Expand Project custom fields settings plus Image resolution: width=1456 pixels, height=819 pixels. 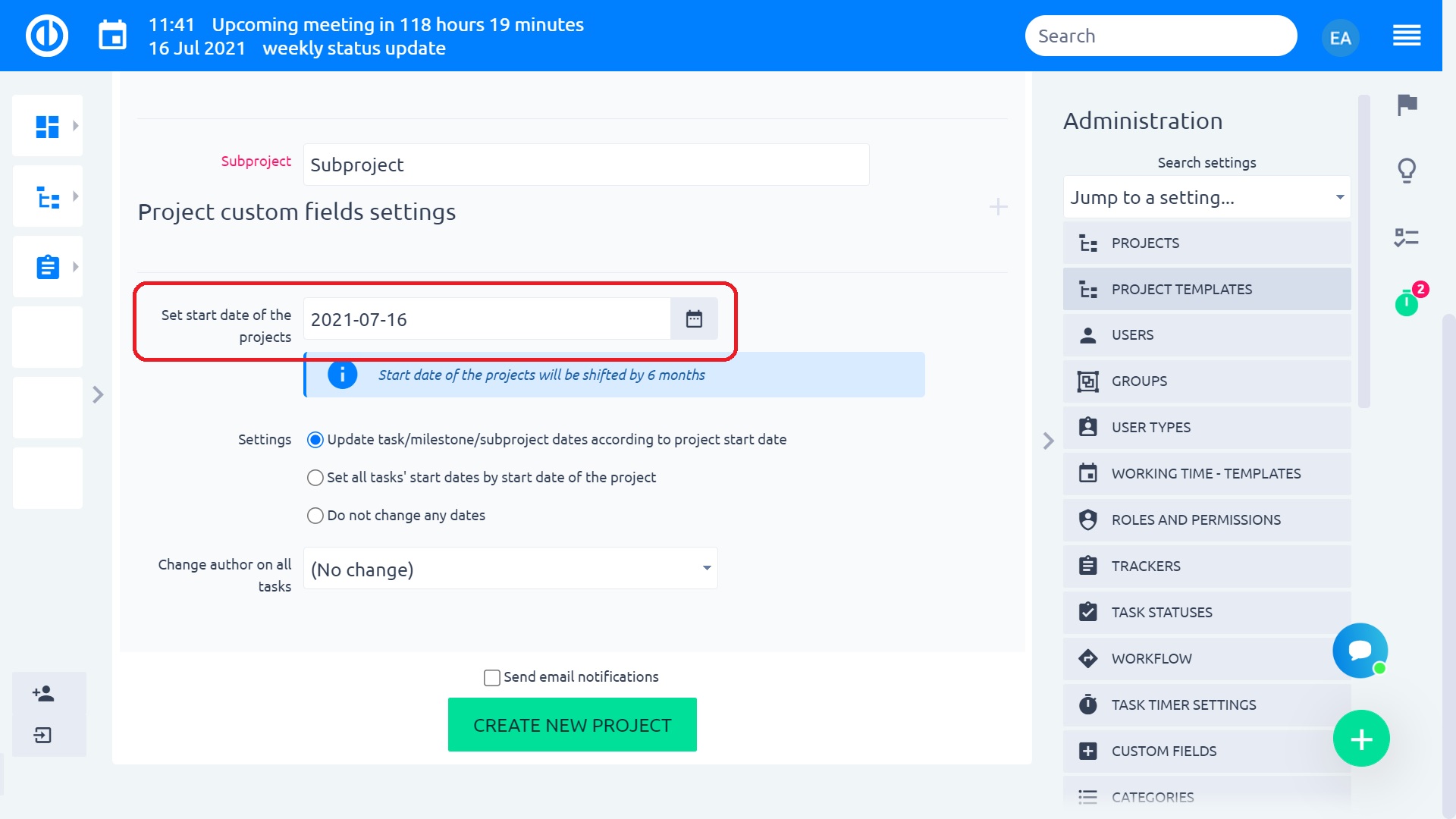tap(998, 207)
